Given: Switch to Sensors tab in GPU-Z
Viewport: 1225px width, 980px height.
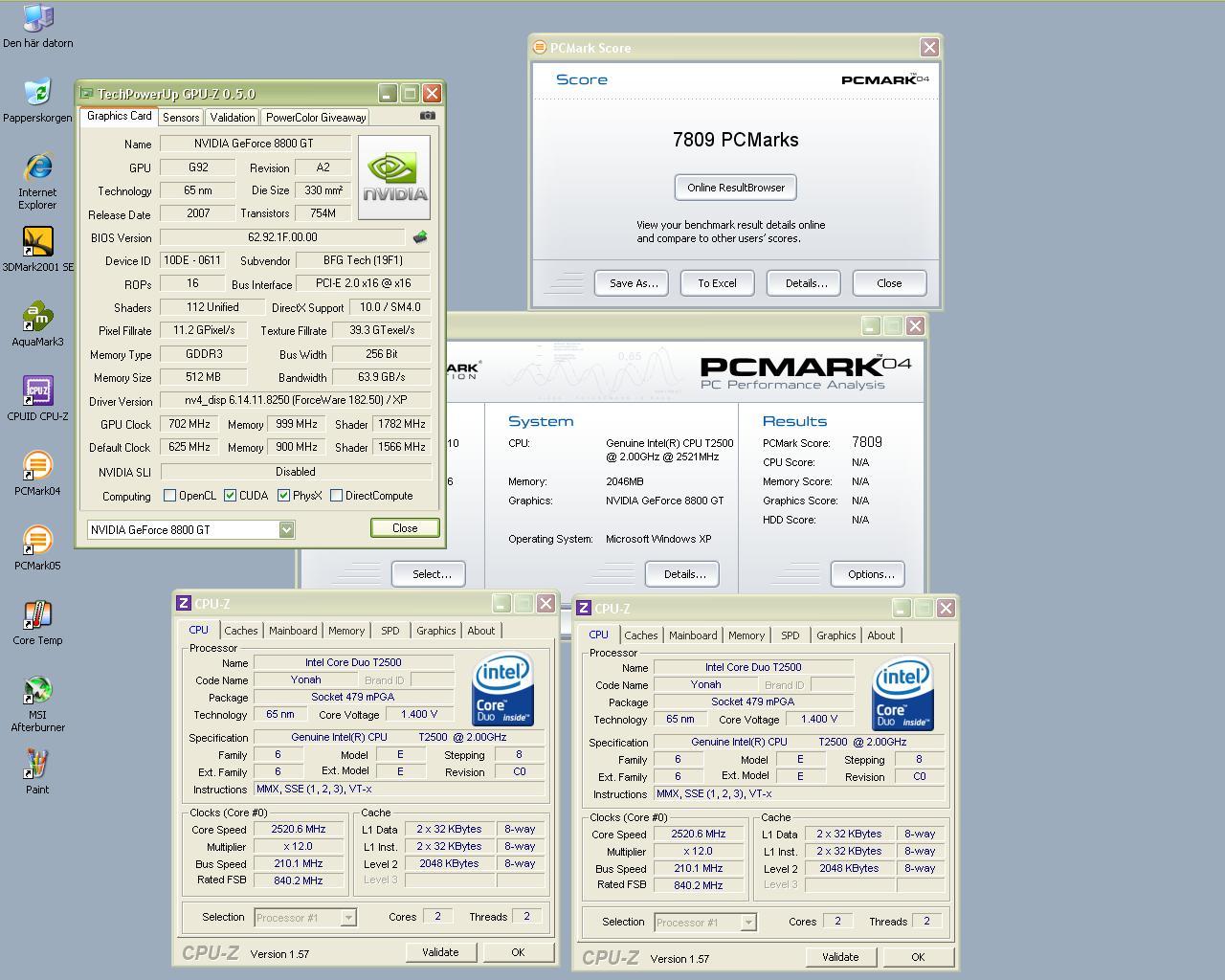Looking at the screenshot, I should point(181,118).
